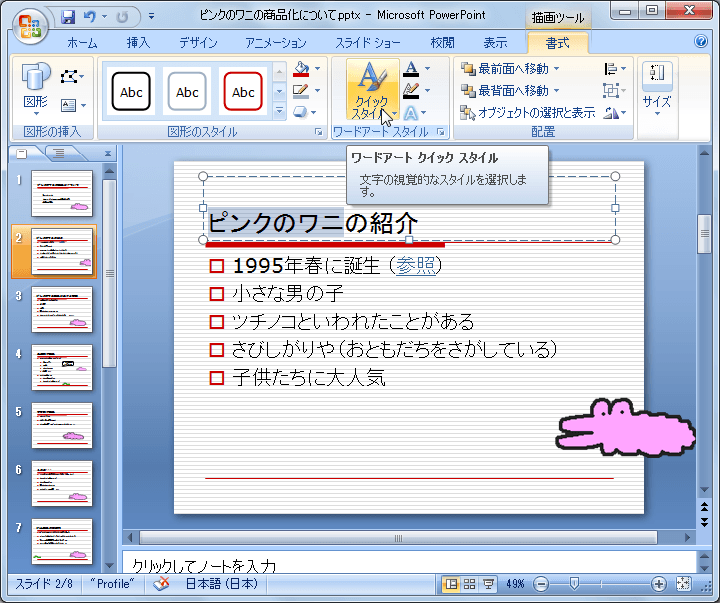This screenshot has height=603, width=720.
Task: Open the スライド ショー tab
Action: coord(368,43)
